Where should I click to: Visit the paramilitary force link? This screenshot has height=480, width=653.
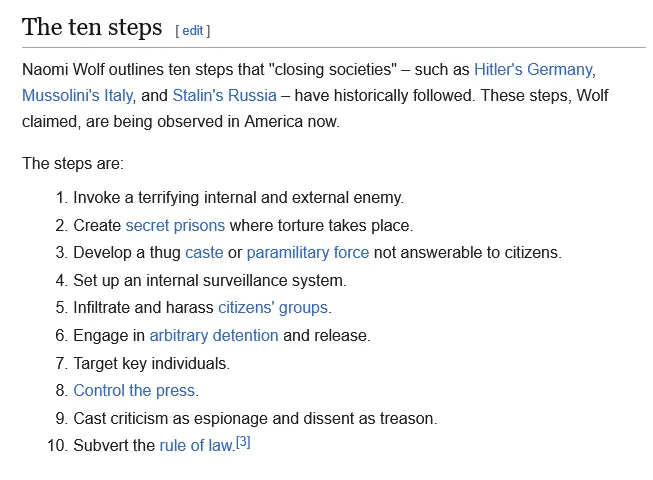[x=307, y=252]
